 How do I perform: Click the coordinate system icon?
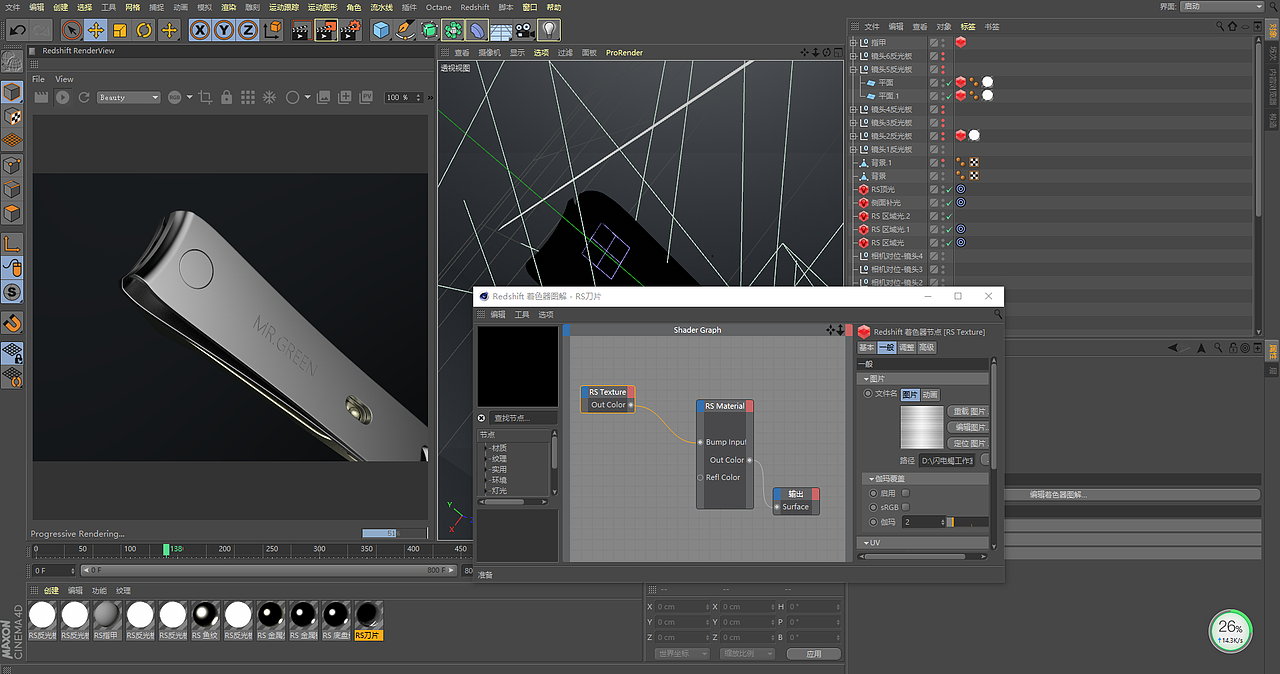273,30
